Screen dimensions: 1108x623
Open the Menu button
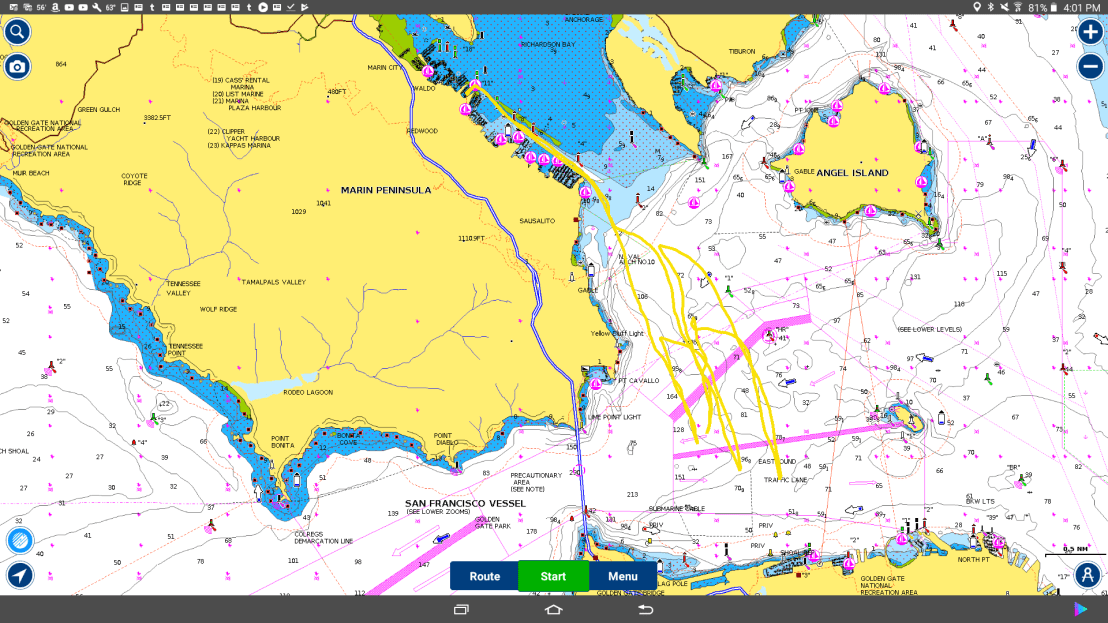[622, 576]
